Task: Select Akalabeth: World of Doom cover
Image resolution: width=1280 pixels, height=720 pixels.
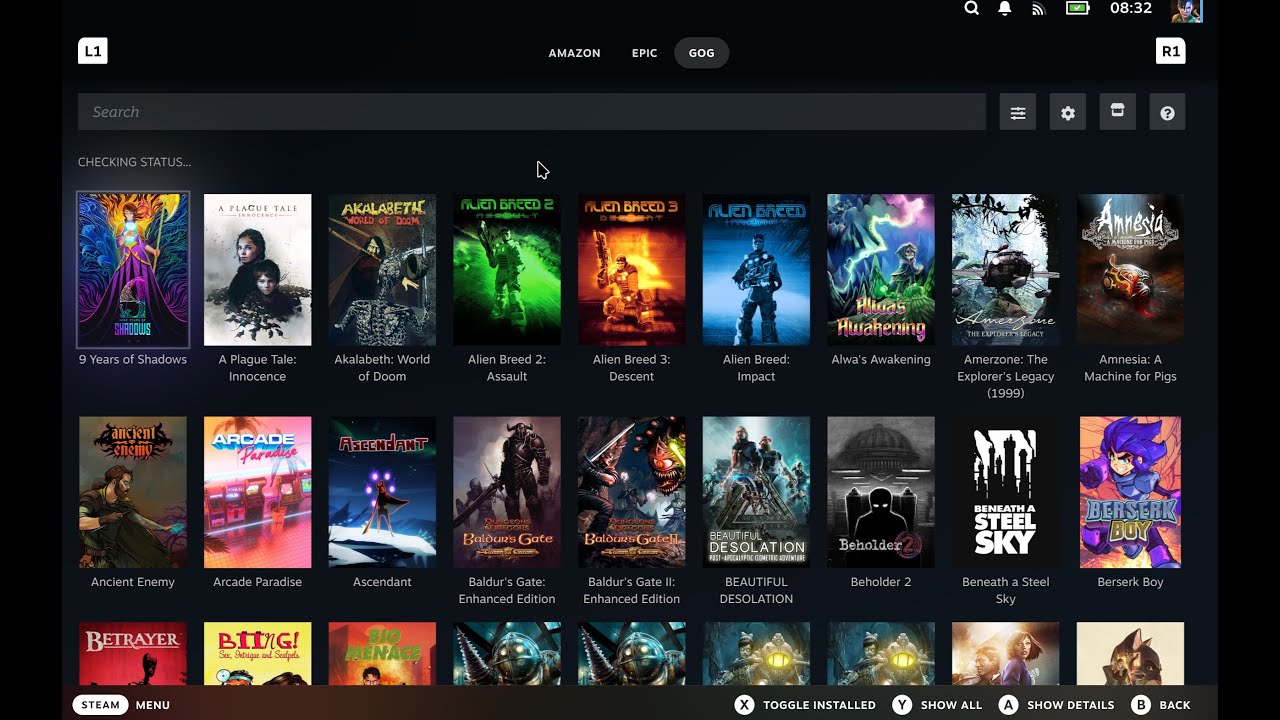Action: click(x=382, y=270)
